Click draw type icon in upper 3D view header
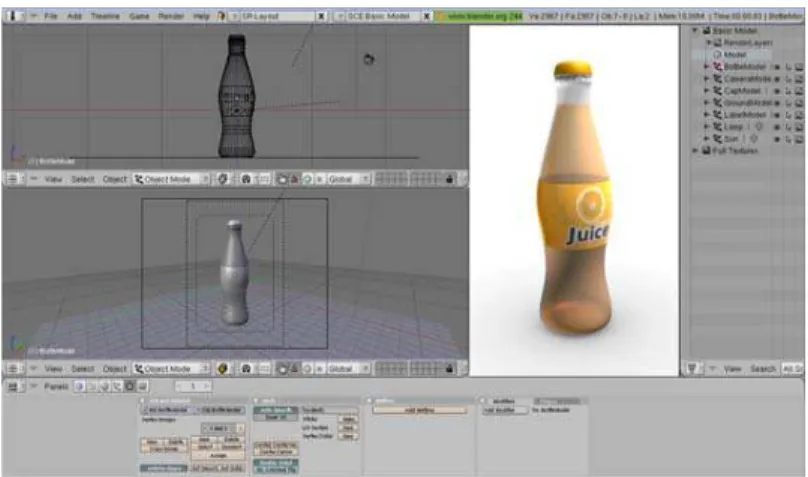Viewport: 808px width, 477px height. [223, 179]
